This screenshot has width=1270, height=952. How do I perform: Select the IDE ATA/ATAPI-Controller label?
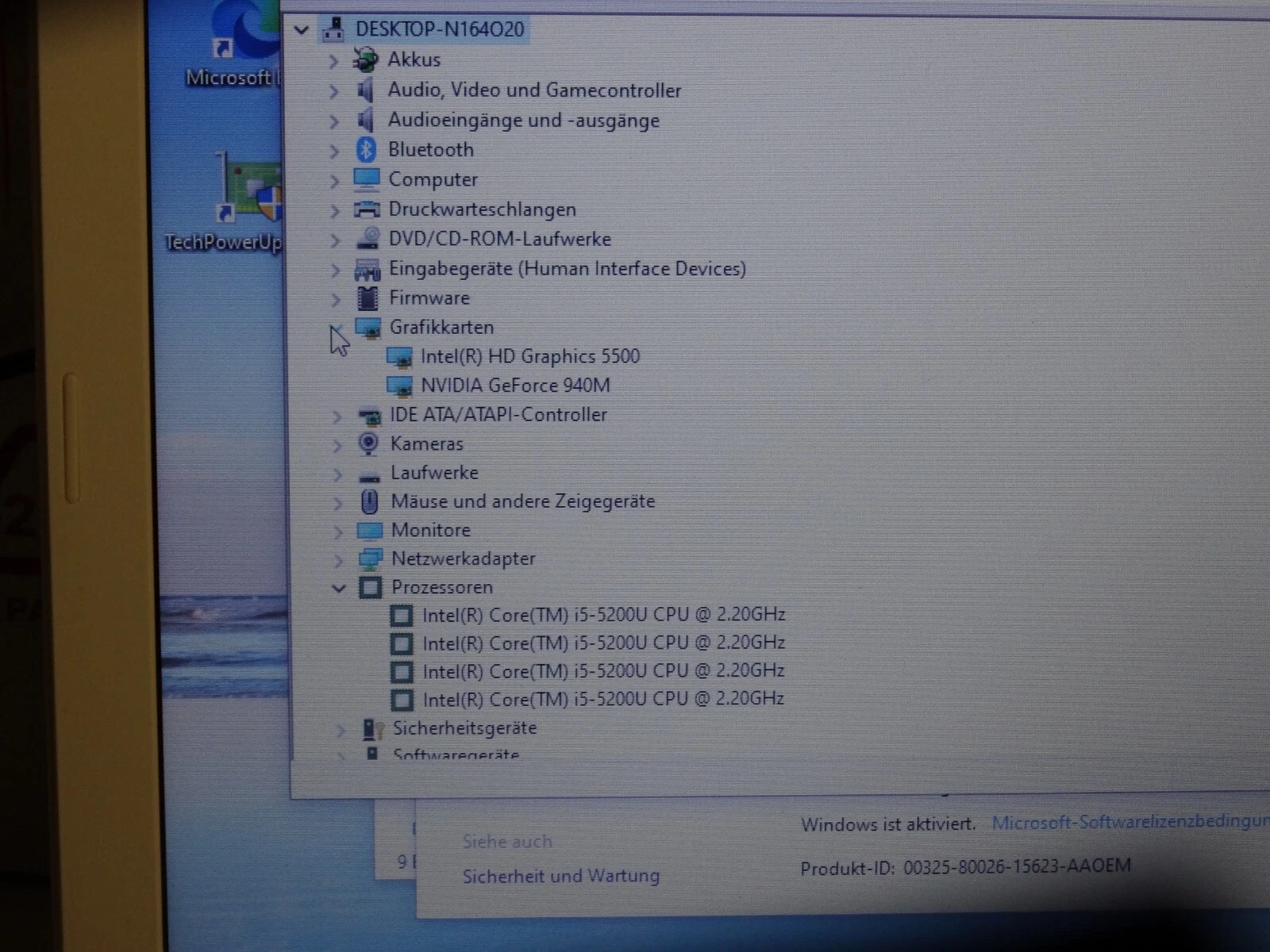[498, 415]
